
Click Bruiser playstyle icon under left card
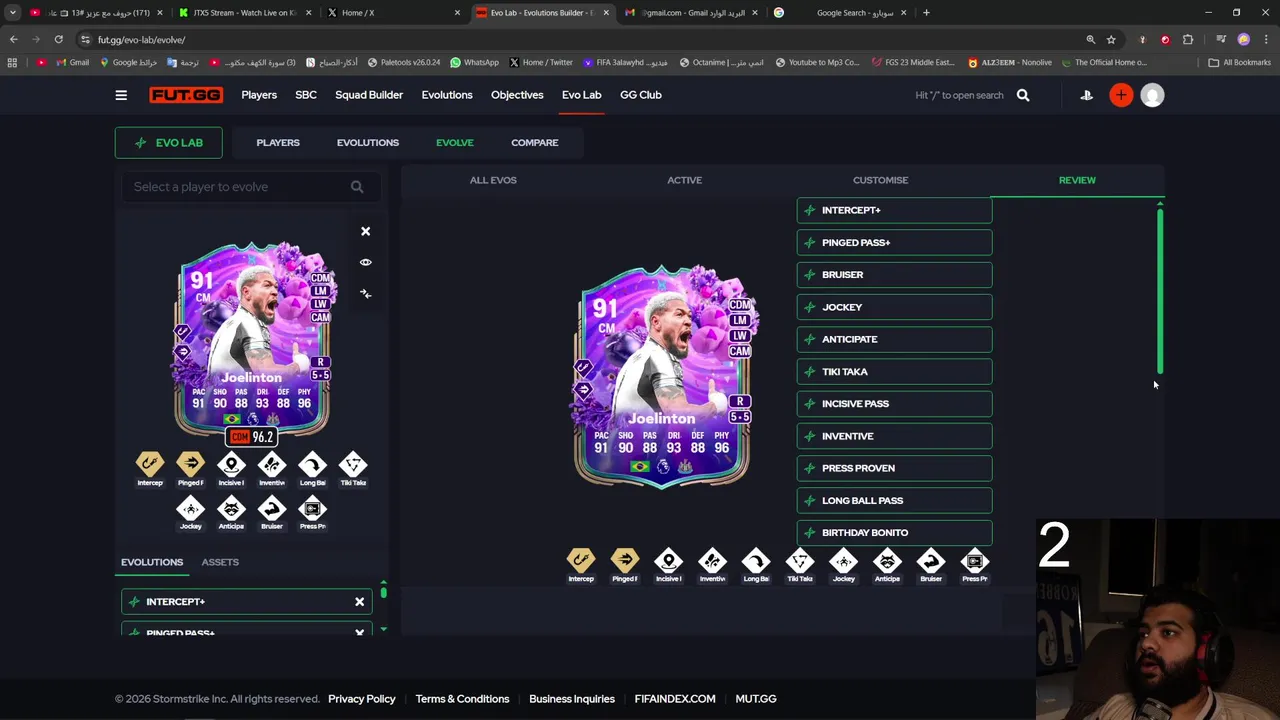(271, 508)
